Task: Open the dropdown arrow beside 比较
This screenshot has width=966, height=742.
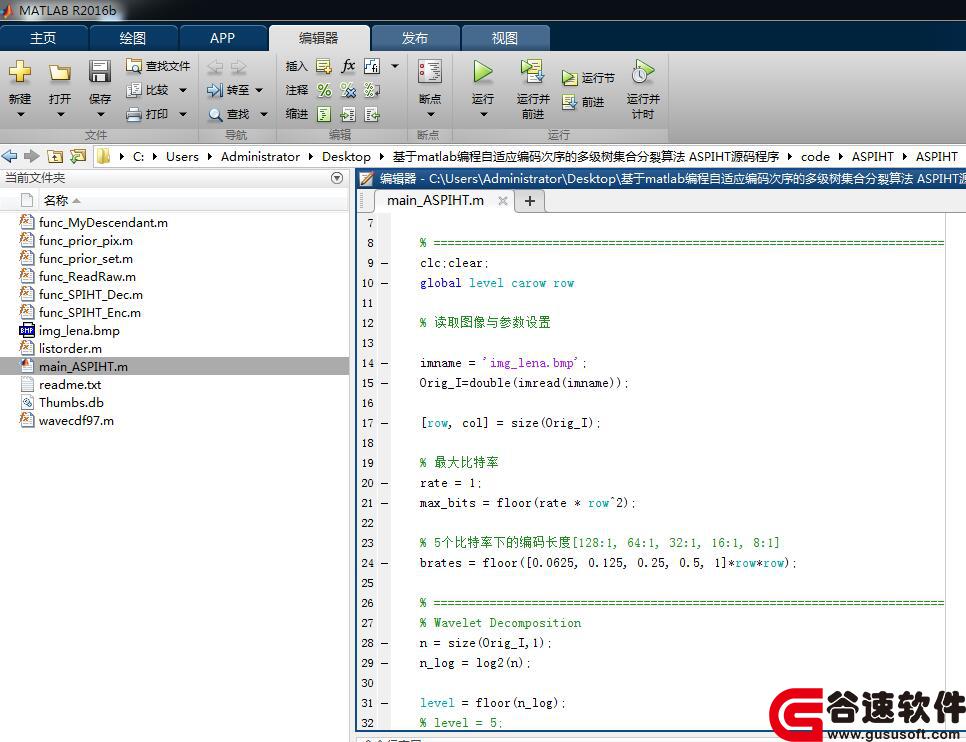Action: (x=183, y=90)
